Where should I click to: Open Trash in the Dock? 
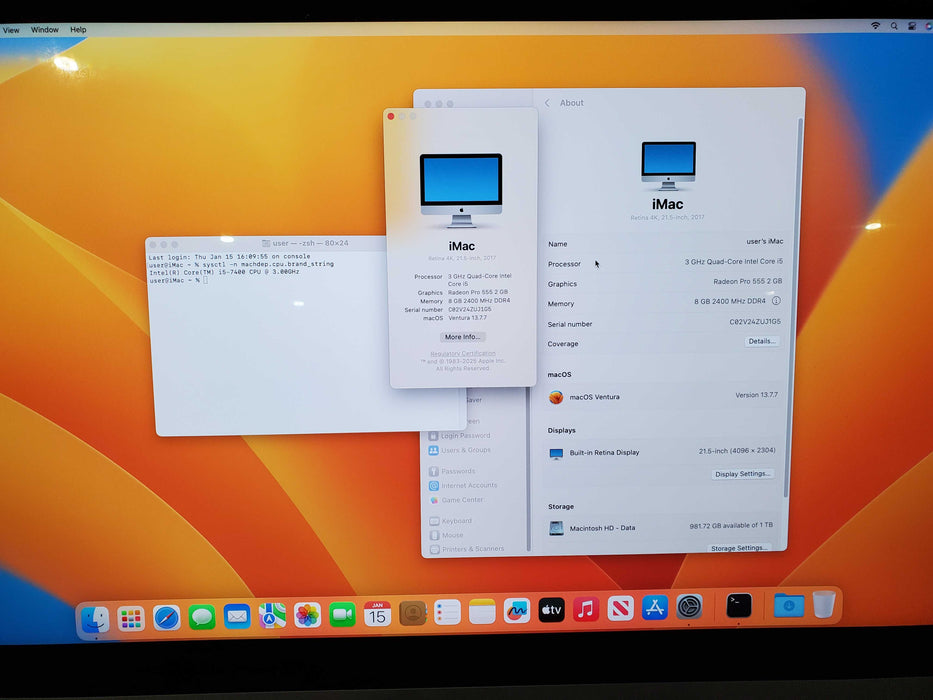click(x=824, y=604)
